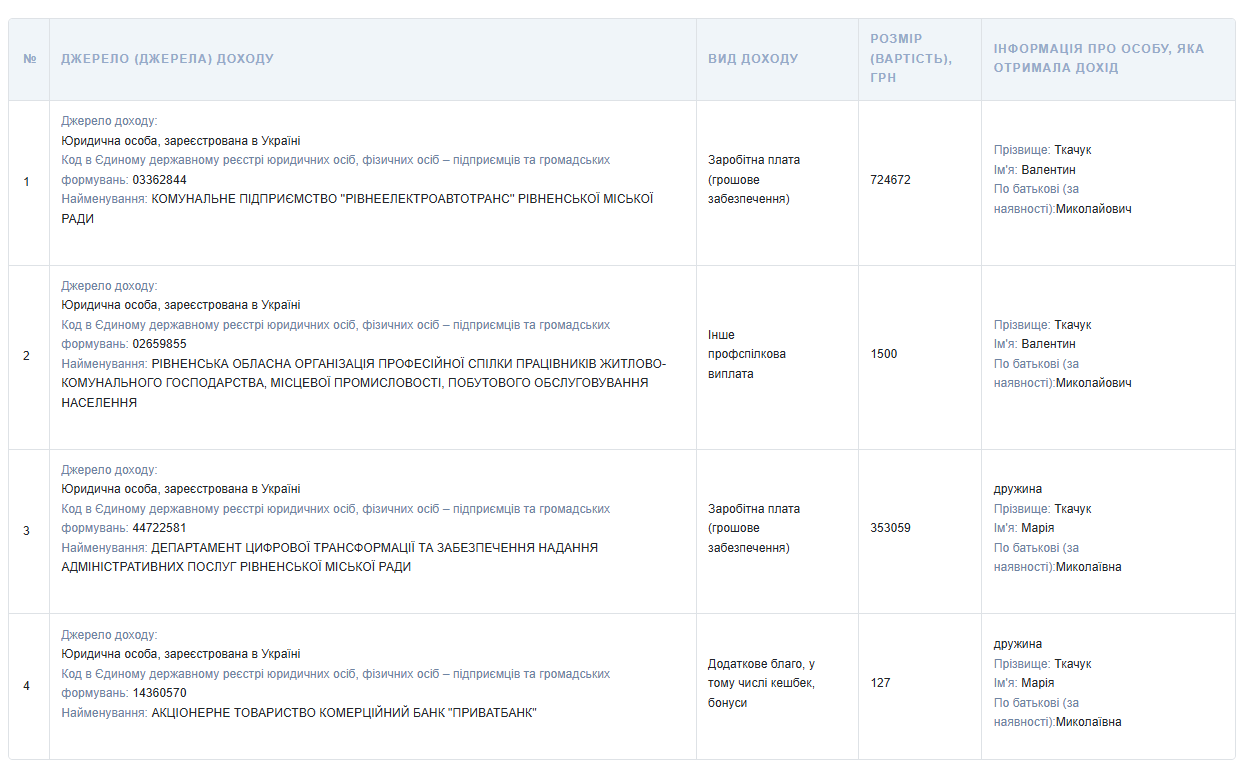
Task: Click the "Розмір (вартість), грн" header
Action: pyautogui.click(x=910, y=58)
